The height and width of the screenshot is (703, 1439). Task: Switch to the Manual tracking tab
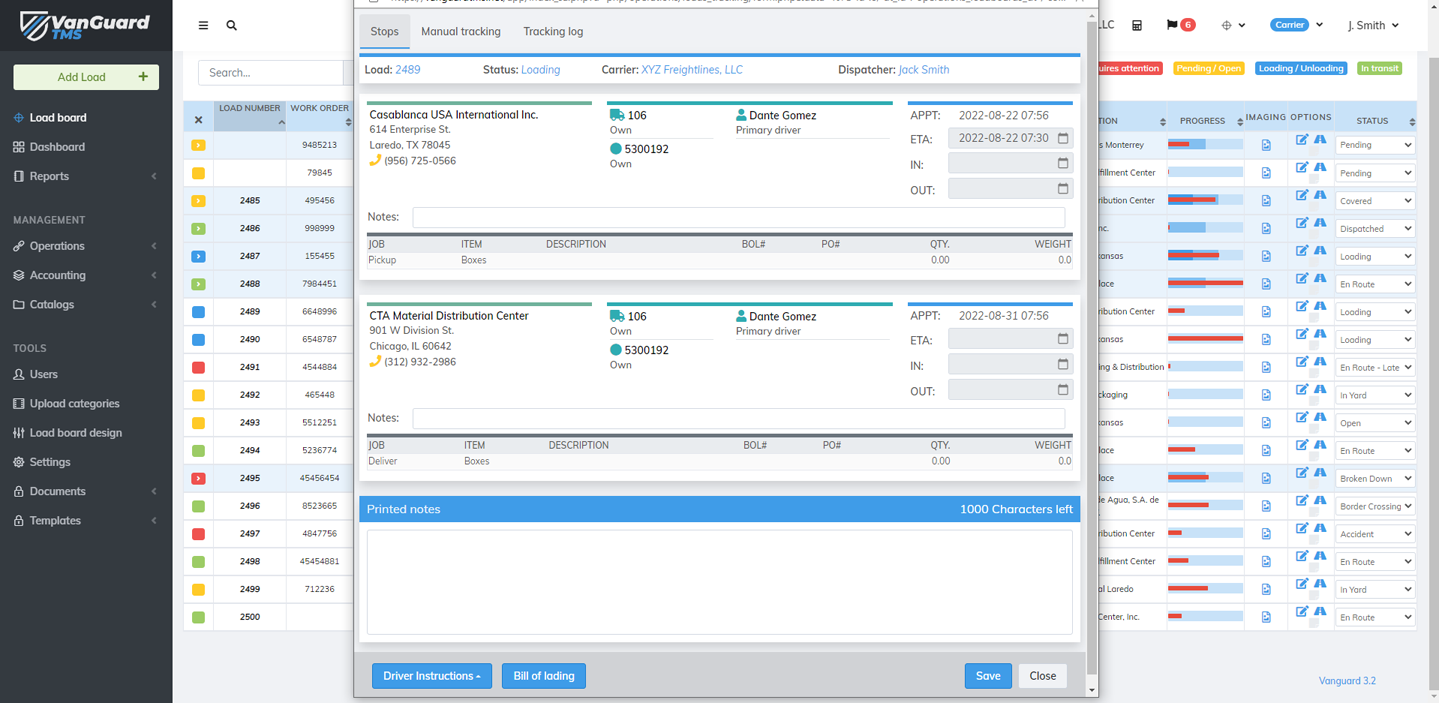coord(461,32)
